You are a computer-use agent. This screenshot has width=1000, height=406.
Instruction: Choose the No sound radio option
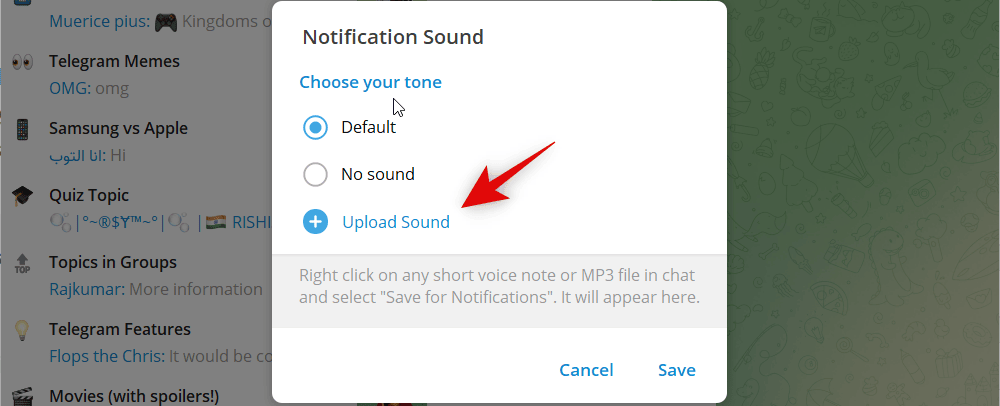click(x=315, y=175)
